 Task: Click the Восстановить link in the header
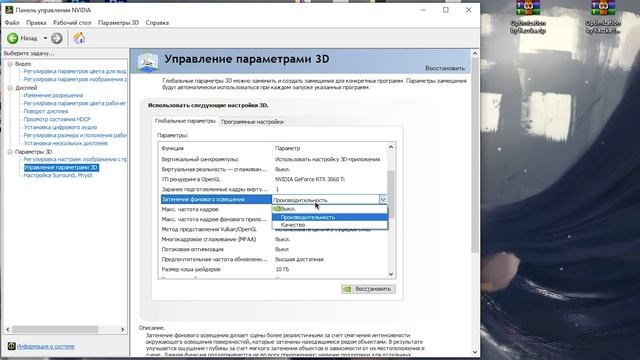click(445, 68)
